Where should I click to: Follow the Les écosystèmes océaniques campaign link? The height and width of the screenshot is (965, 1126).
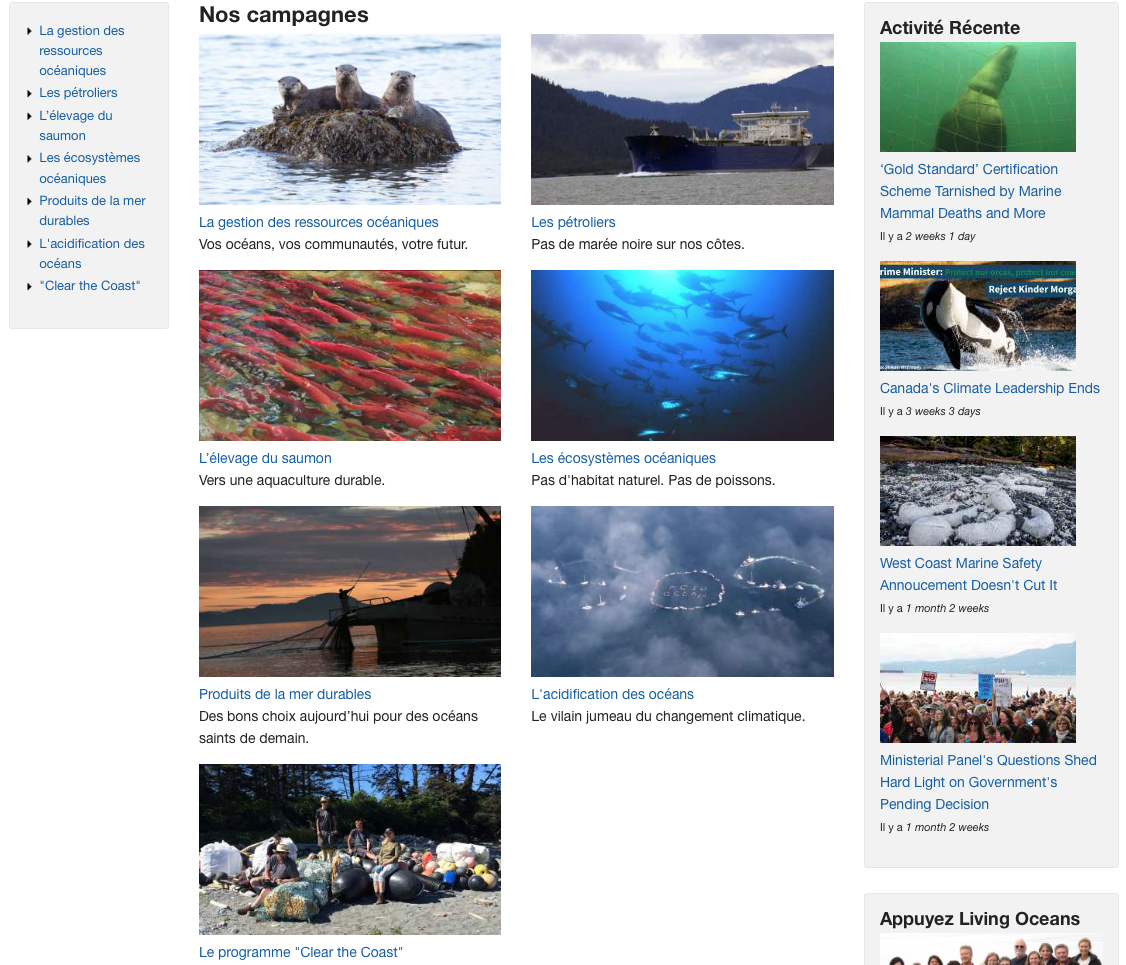[623, 458]
